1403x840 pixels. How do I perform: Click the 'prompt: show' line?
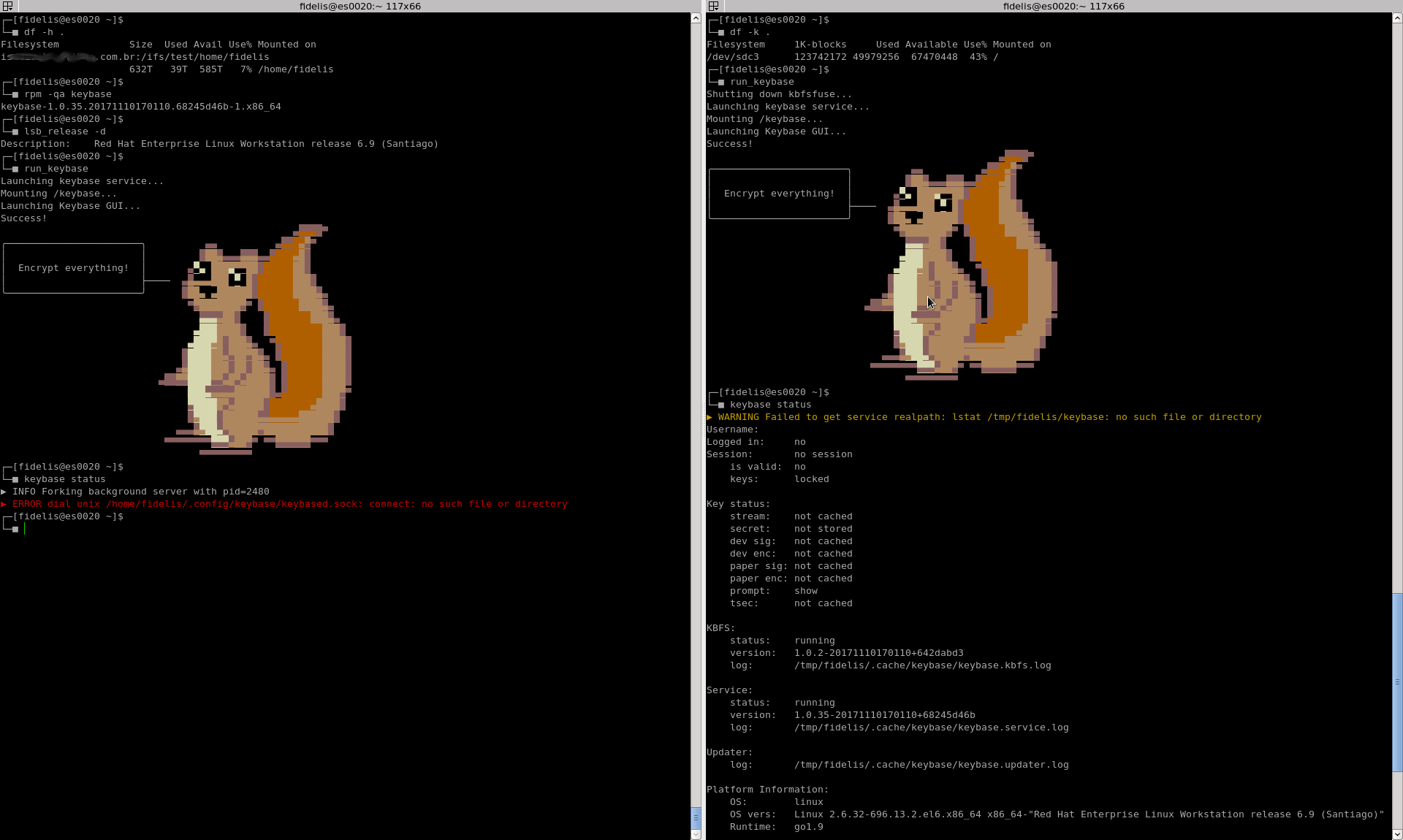(x=774, y=591)
